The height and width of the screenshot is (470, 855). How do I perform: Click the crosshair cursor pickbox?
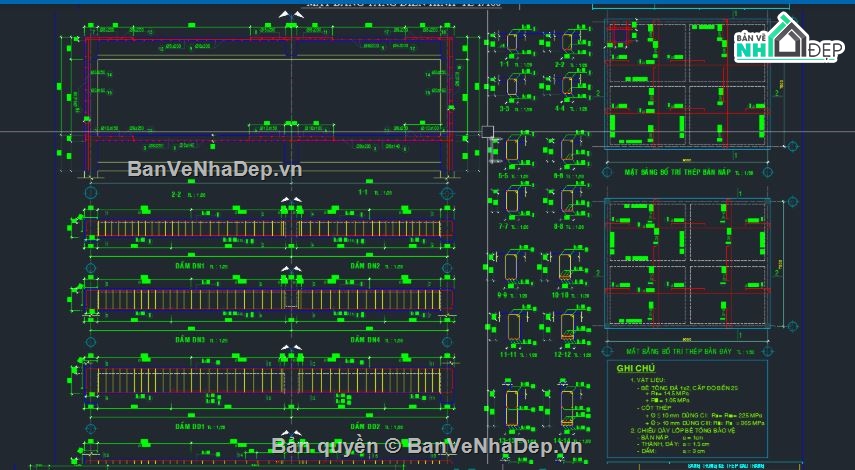[487, 131]
